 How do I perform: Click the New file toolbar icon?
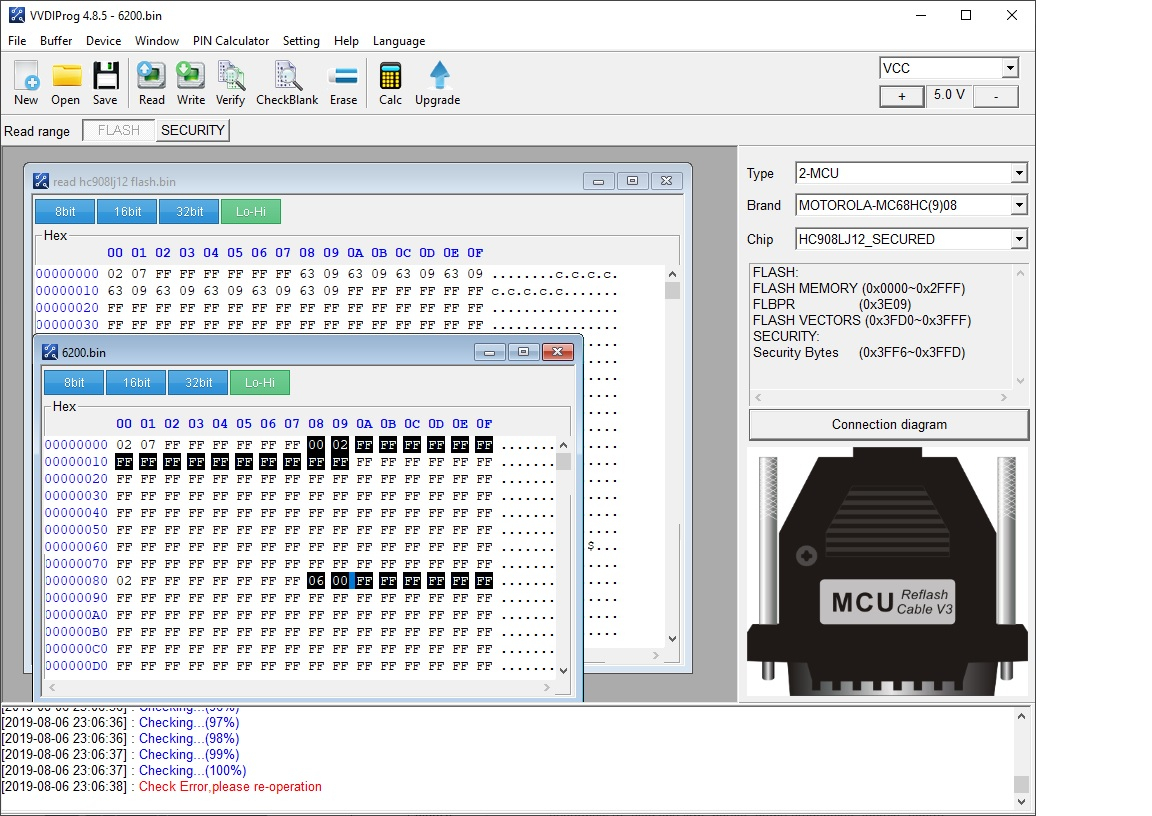26,77
